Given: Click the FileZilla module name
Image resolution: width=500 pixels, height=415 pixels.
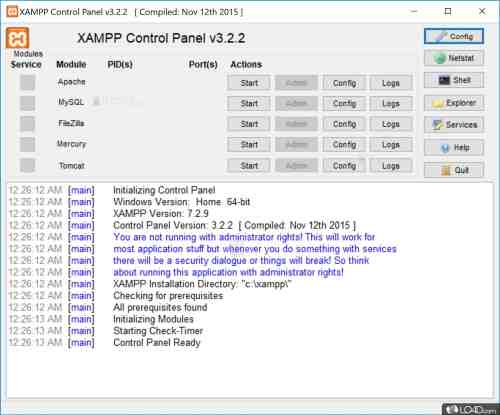Looking at the screenshot, I should point(71,123).
